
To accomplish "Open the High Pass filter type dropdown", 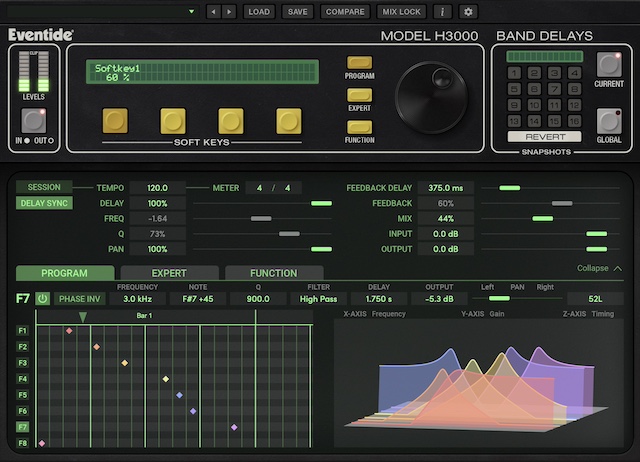I will [320, 298].
